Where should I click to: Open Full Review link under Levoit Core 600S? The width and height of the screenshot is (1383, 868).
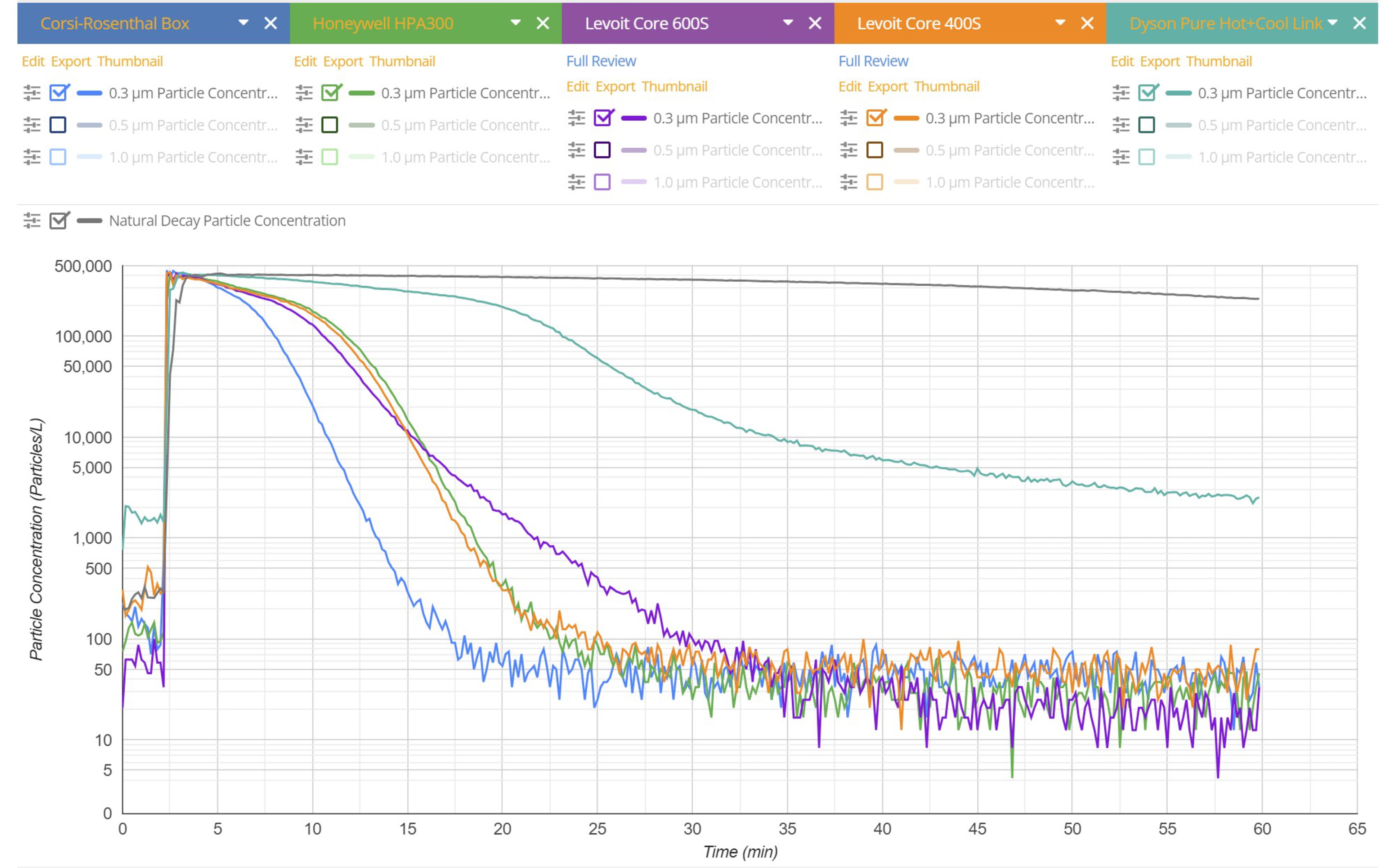[601, 61]
